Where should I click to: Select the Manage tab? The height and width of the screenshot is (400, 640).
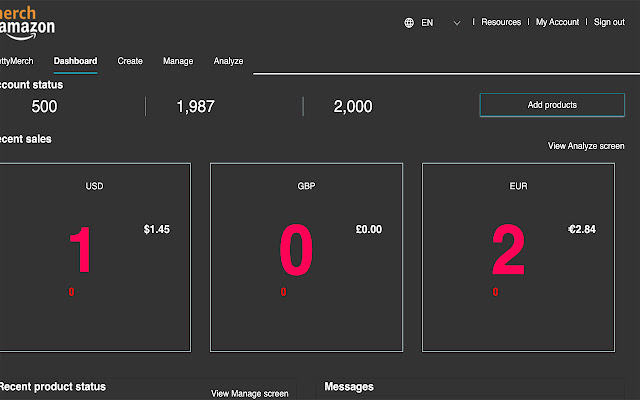tap(178, 61)
